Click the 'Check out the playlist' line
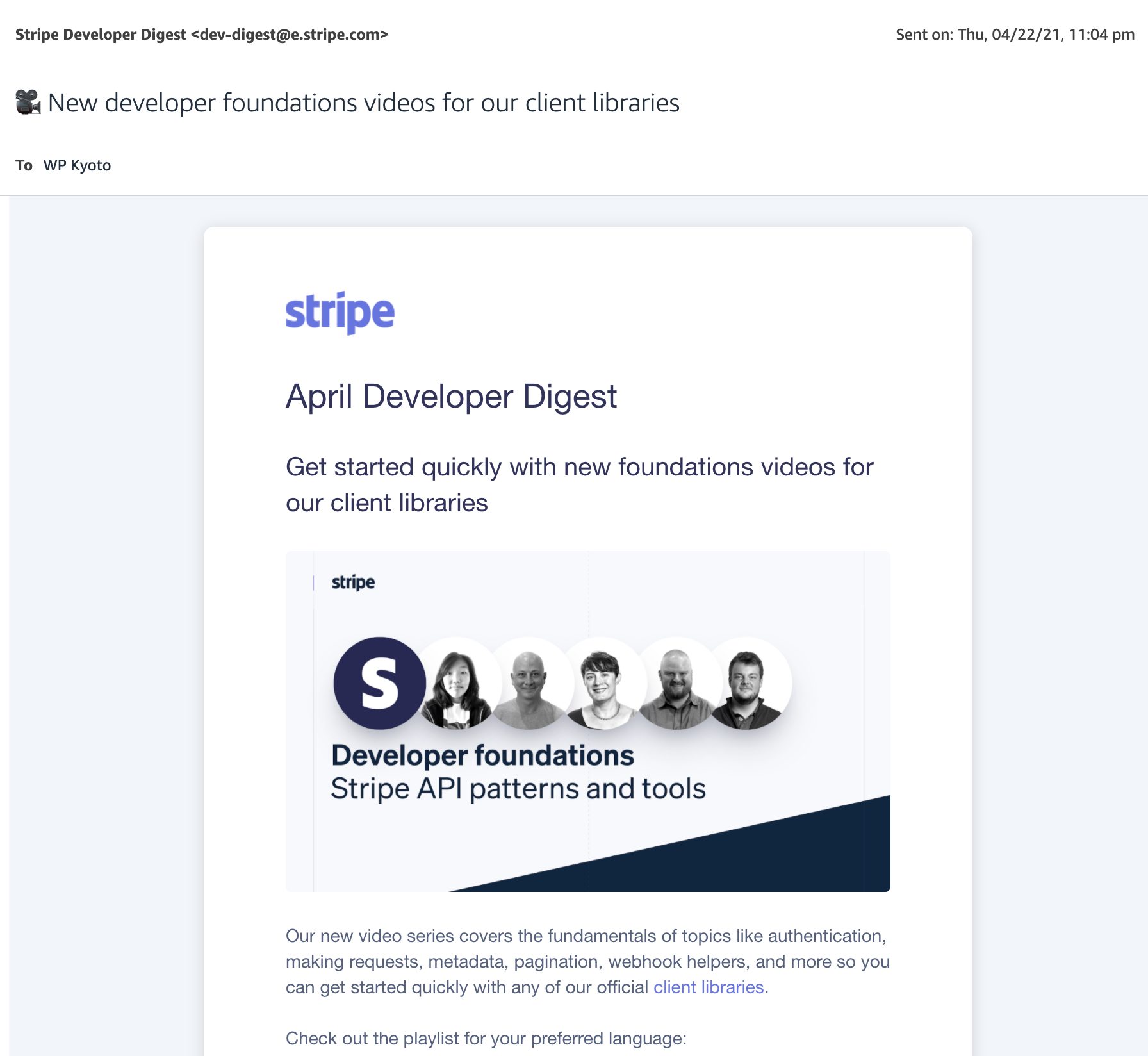 [x=486, y=1038]
